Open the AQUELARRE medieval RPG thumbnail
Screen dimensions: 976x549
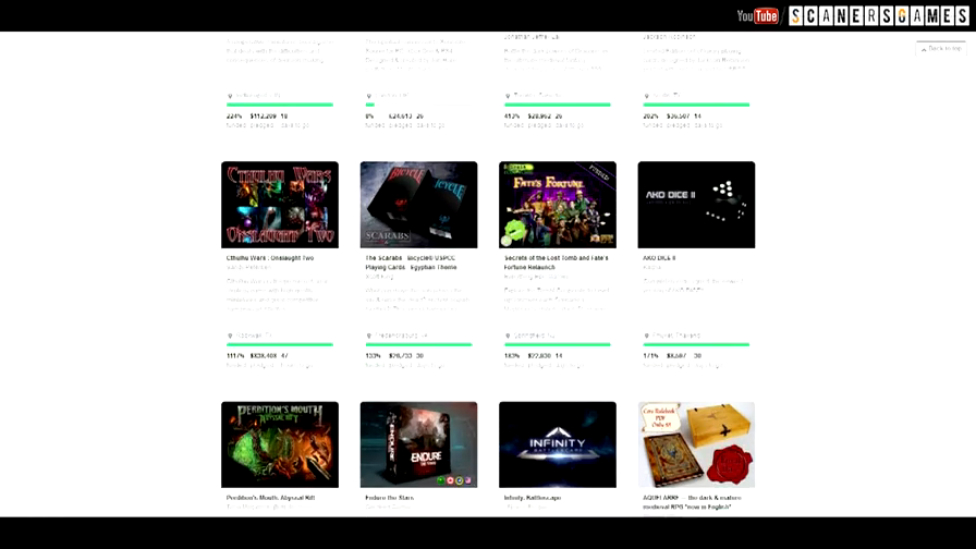click(696, 444)
